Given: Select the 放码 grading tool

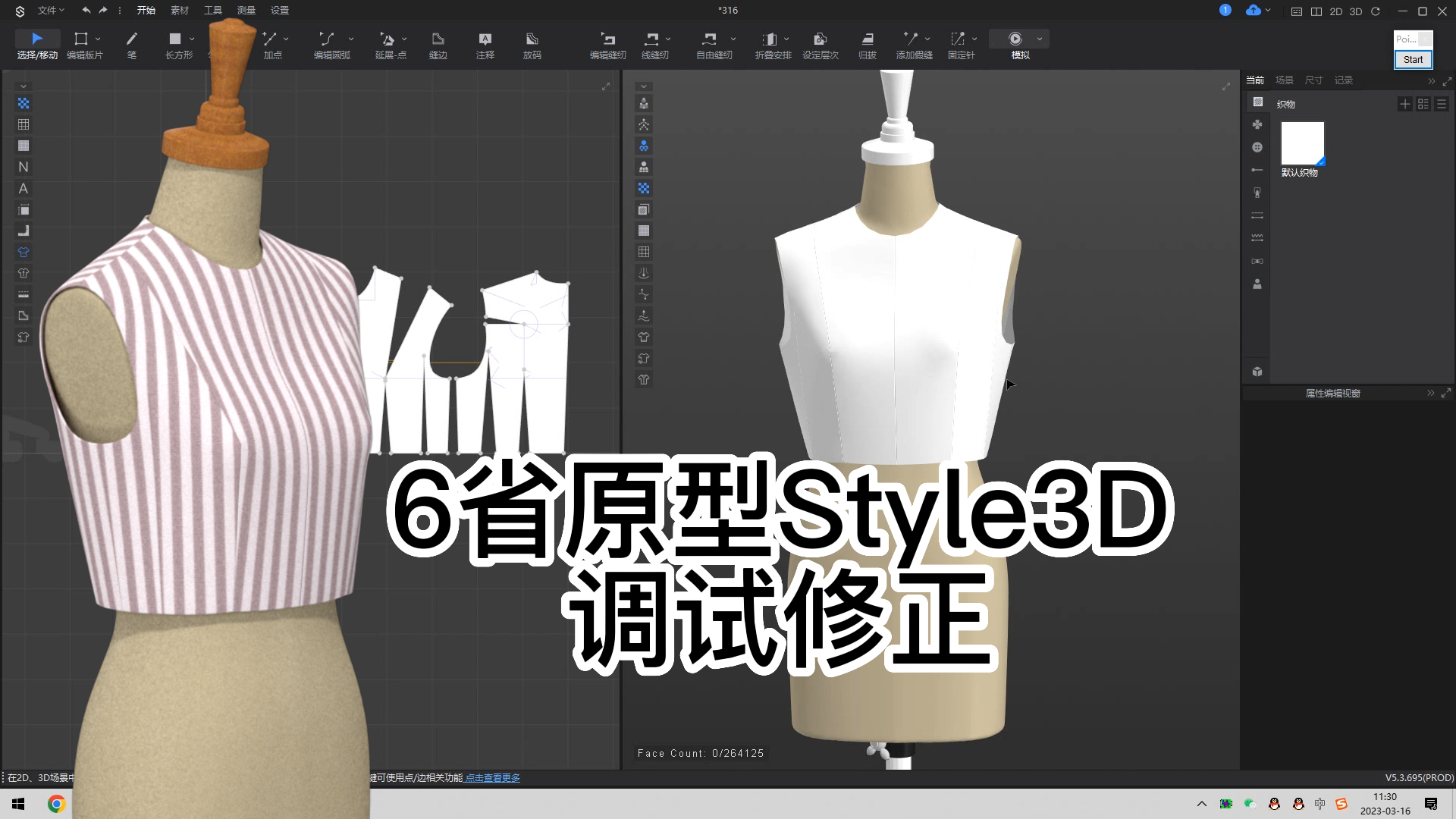Looking at the screenshot, I should point(532,45).
